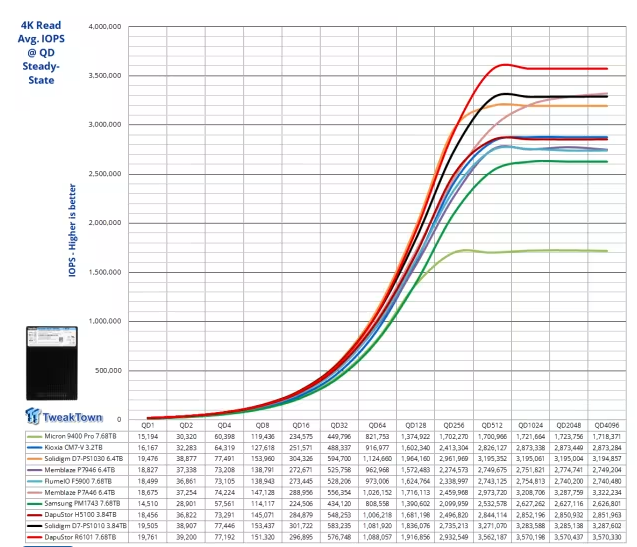
Task: Select the 'Memblaze P7A46 6.4TB' legend label
Action: point(80,492)
